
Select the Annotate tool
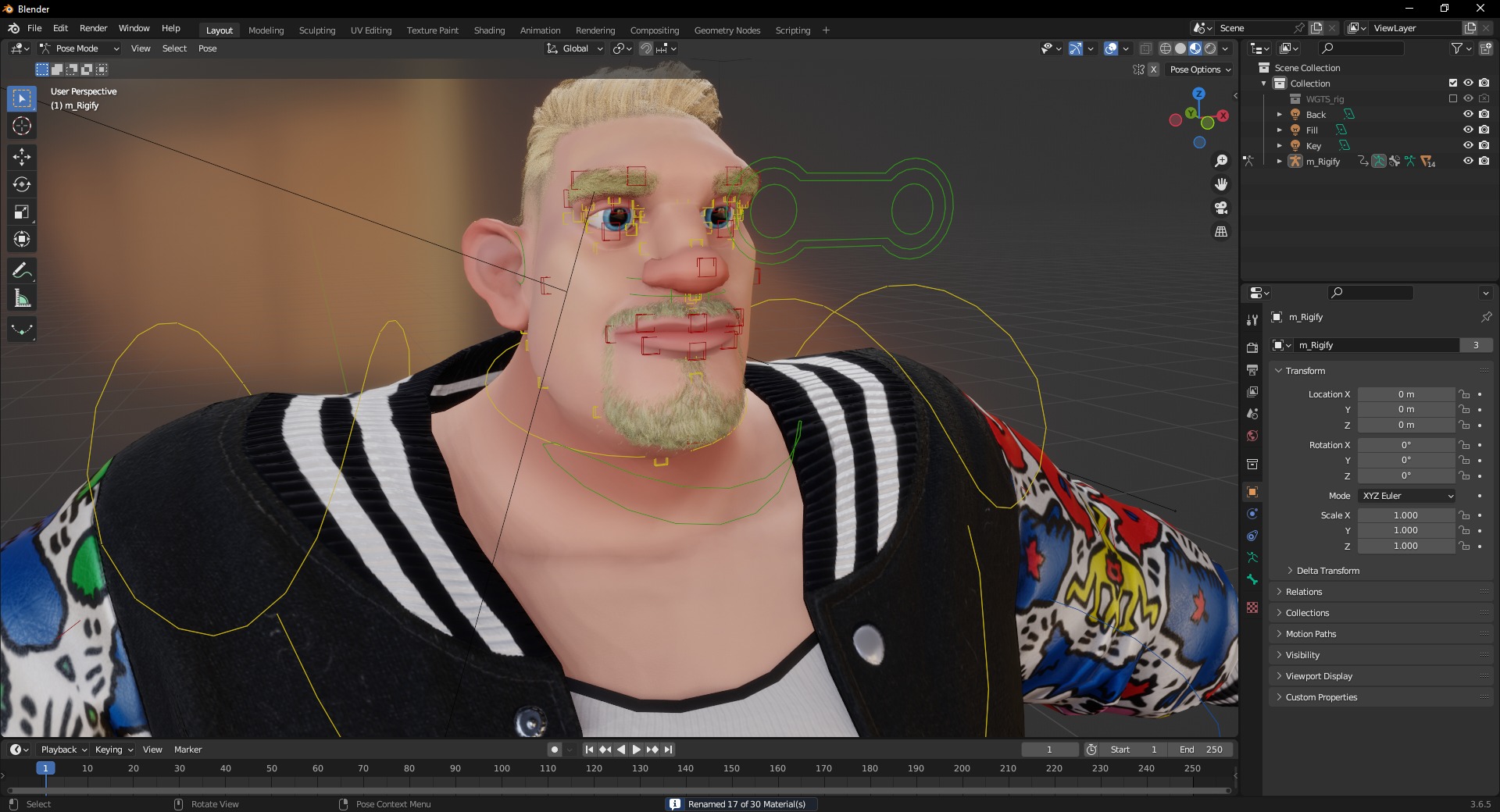pyautogui.click(x=22, y=271)
